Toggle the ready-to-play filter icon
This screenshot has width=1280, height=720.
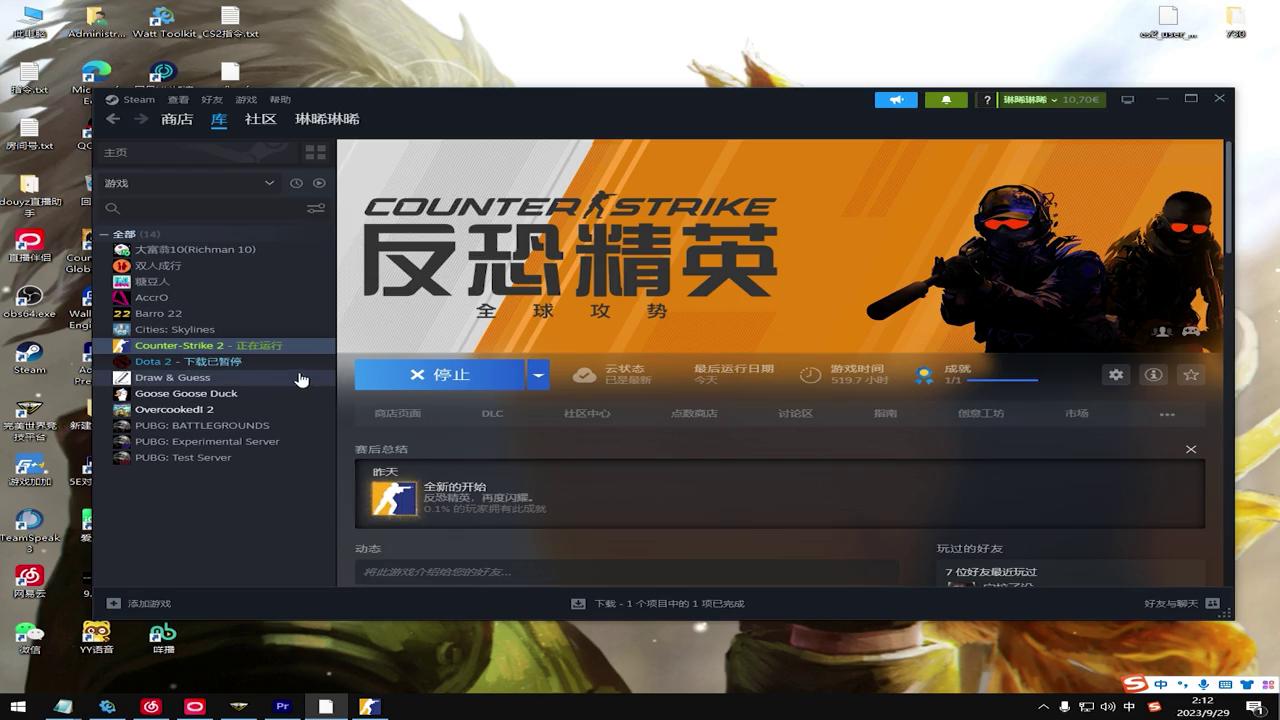coord(320,183)
